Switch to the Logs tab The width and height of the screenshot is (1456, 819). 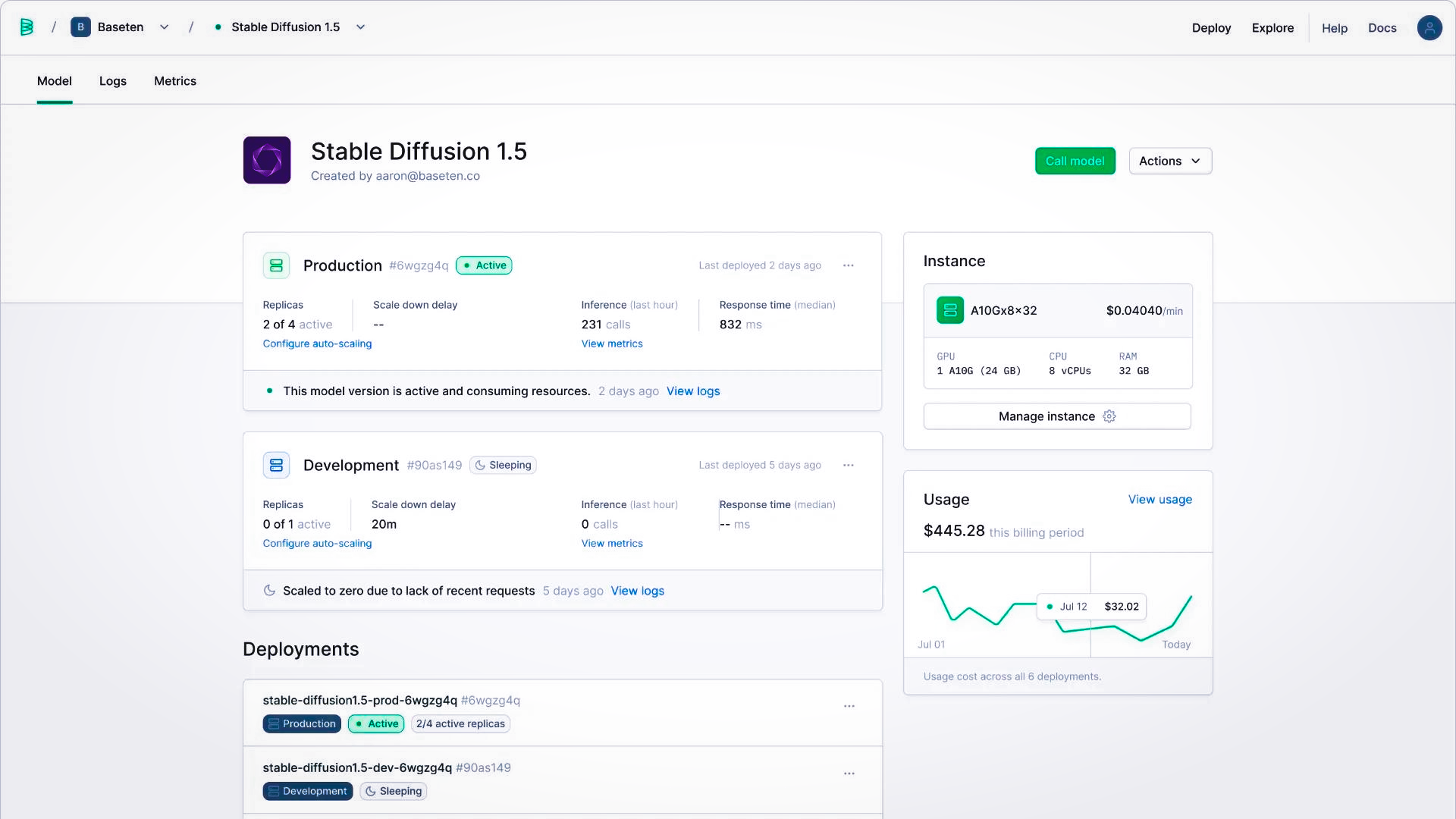[x=113, y=81]
